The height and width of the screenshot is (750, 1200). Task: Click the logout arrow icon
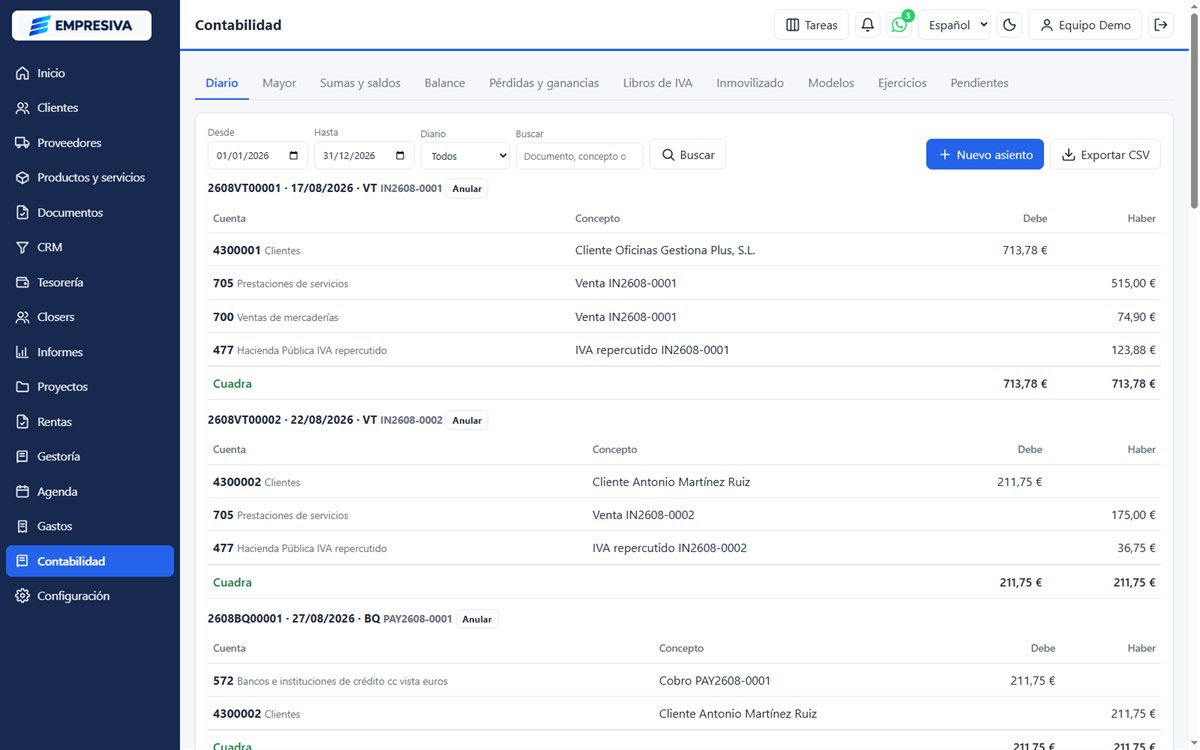click(x=1160, y=25)
